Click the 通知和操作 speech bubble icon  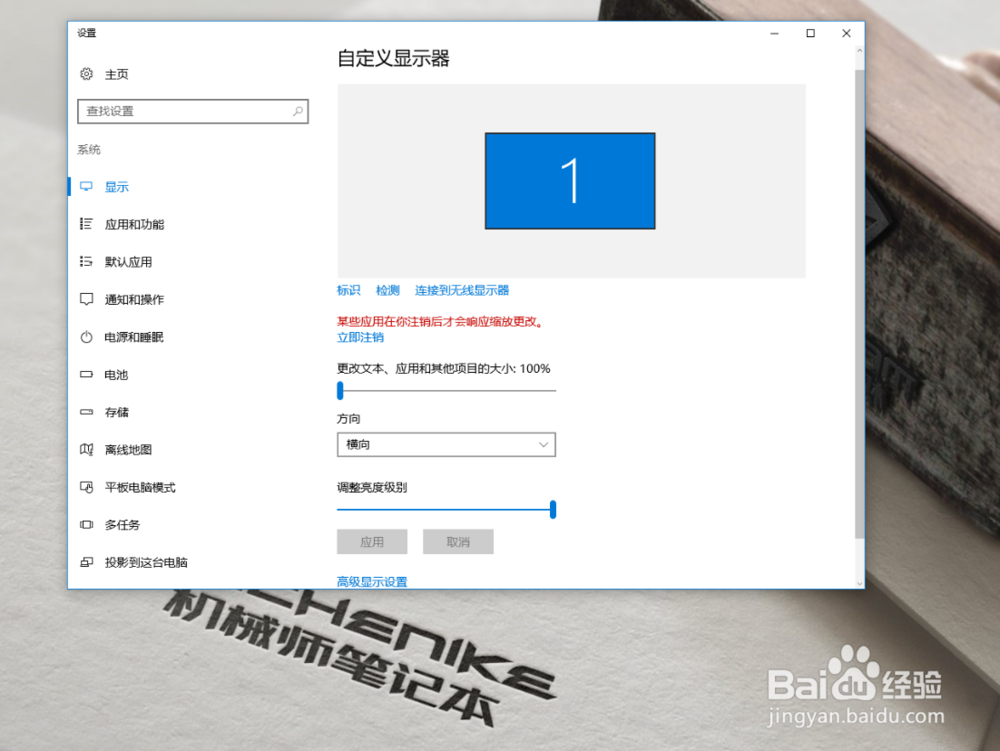86,299
